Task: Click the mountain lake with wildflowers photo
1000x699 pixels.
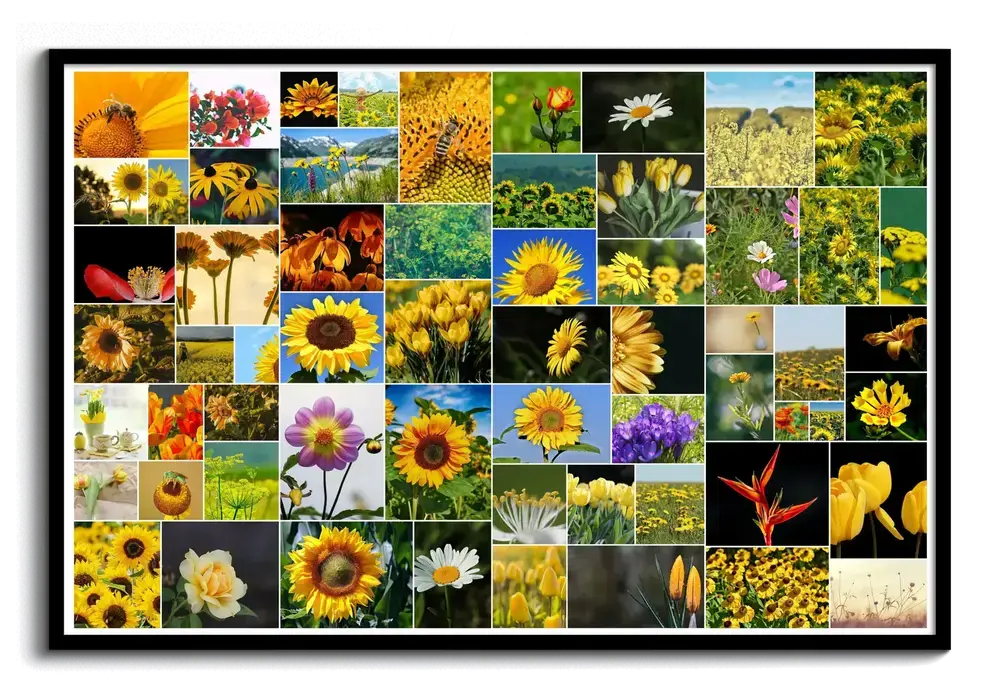Action: (339, 165)
